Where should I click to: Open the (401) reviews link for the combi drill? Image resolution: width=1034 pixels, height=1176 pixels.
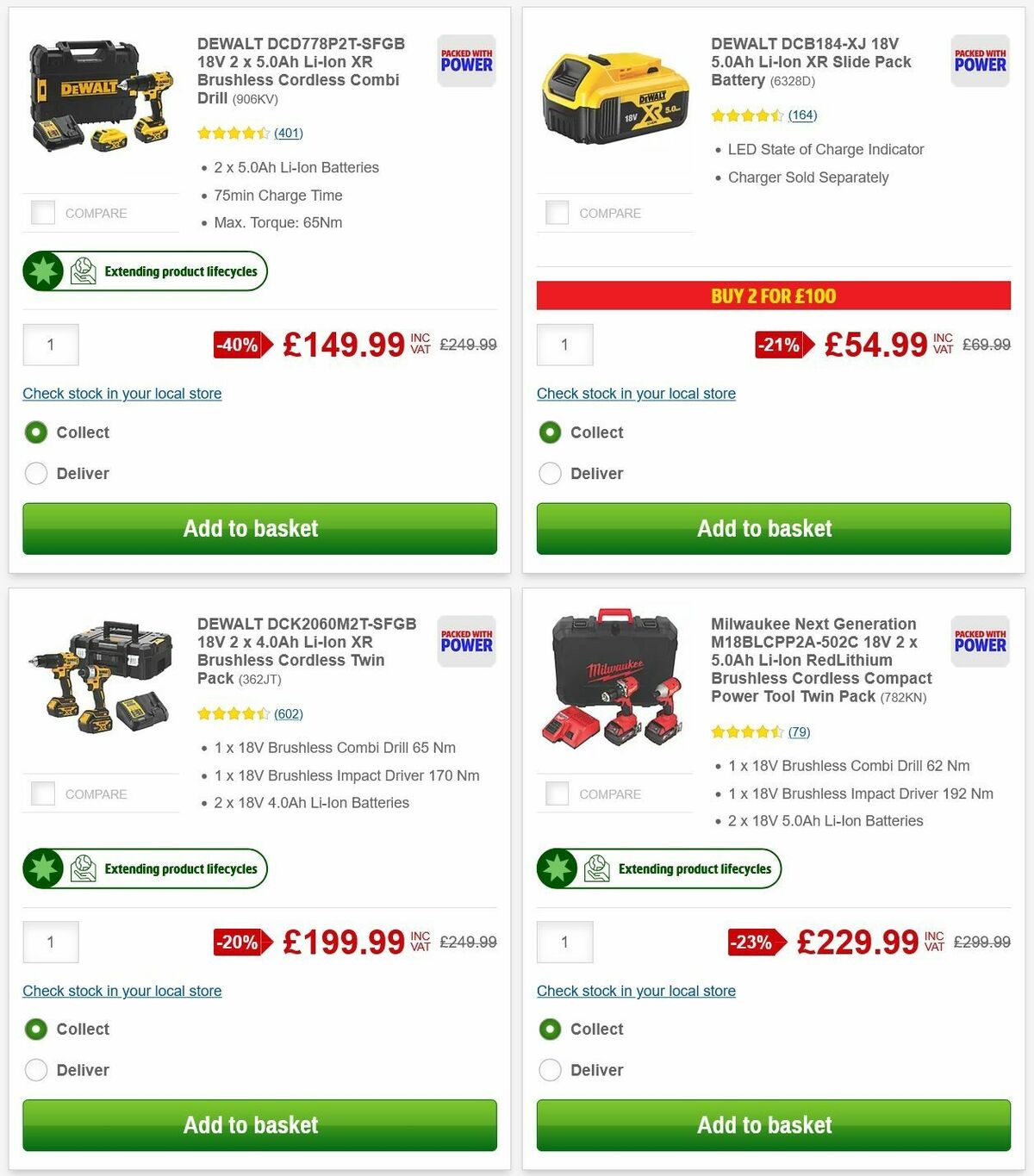pyautogui.click(x=288, y=133)
